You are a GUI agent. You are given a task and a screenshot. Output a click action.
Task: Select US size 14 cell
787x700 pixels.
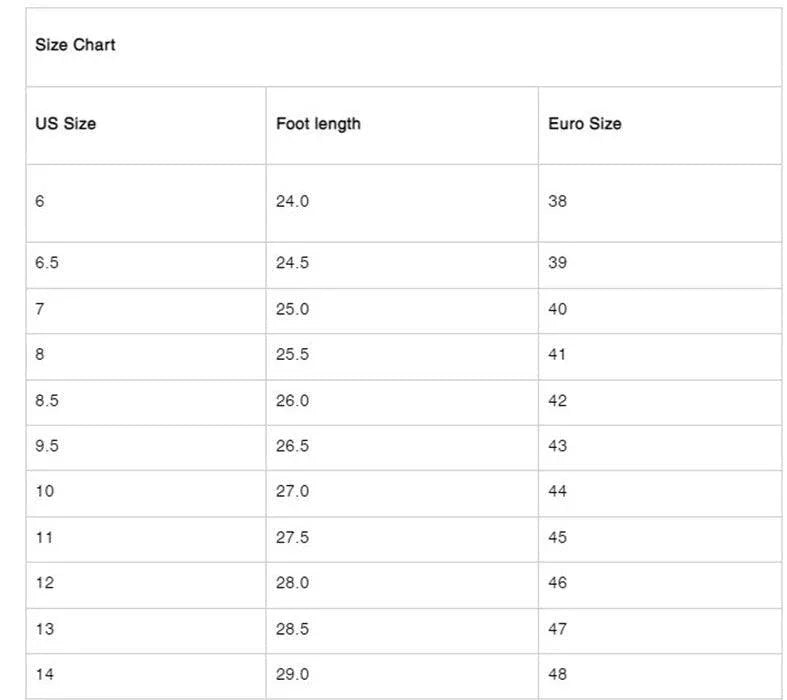[45, 675]
